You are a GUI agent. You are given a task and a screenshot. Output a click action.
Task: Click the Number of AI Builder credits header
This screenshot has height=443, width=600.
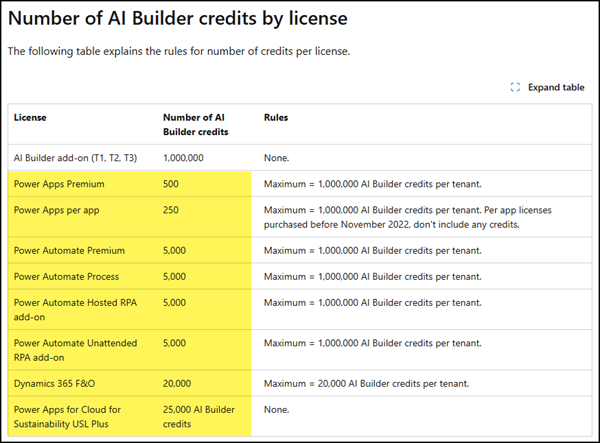point(196,124)
